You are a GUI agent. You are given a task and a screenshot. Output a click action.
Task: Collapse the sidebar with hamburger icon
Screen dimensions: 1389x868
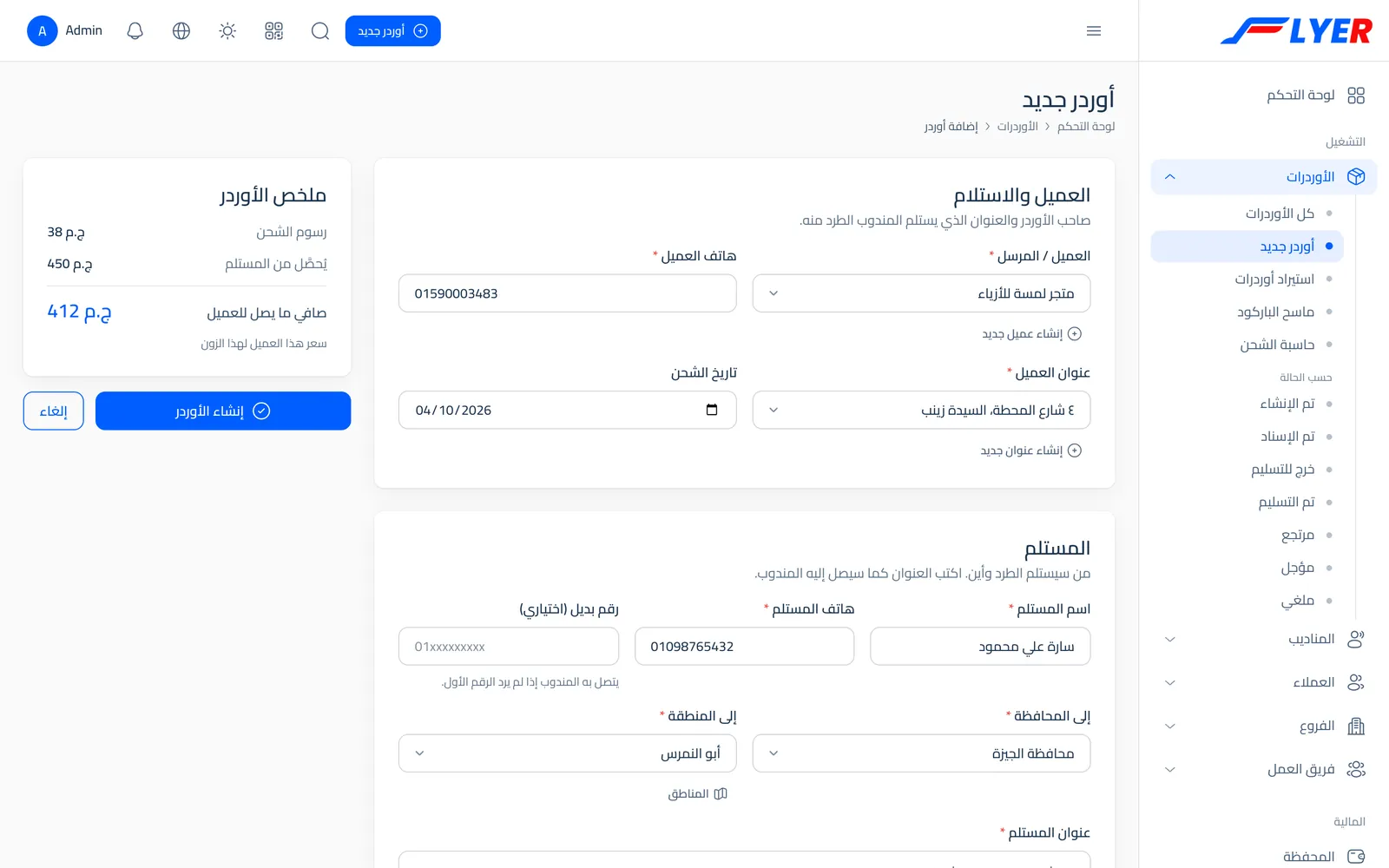point(1094,31)
